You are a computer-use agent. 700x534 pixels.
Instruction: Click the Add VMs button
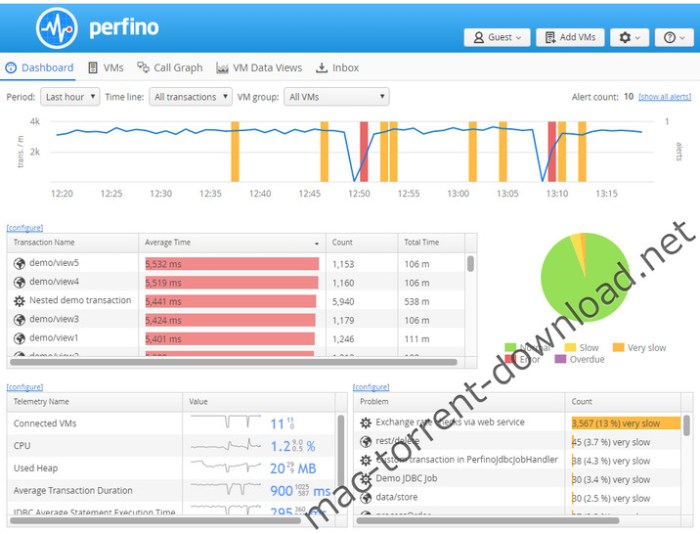coord(570,38)
